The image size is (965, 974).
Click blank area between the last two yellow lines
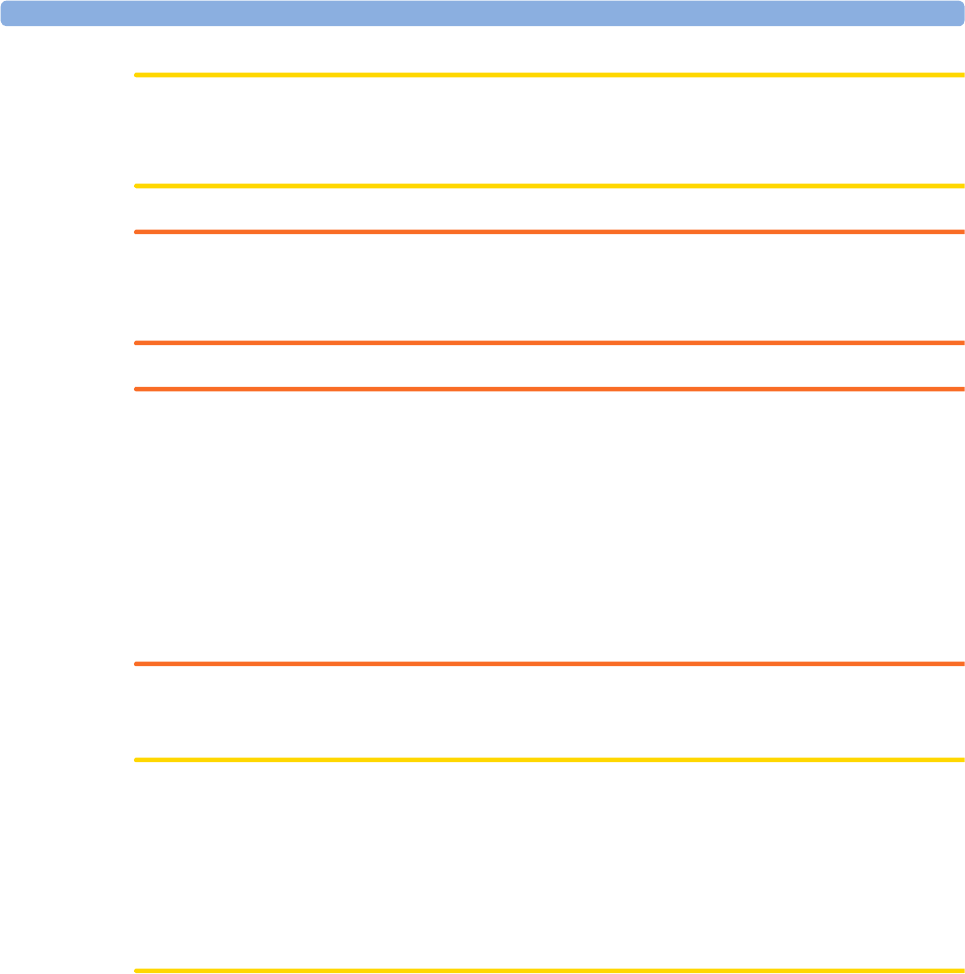[x=549, y=865]
